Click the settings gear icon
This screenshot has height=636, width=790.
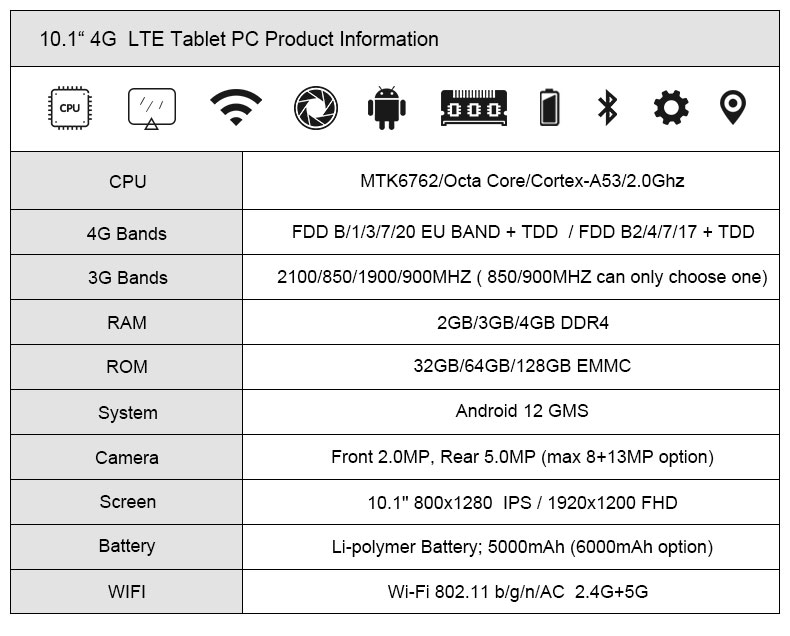pos(671,107)
